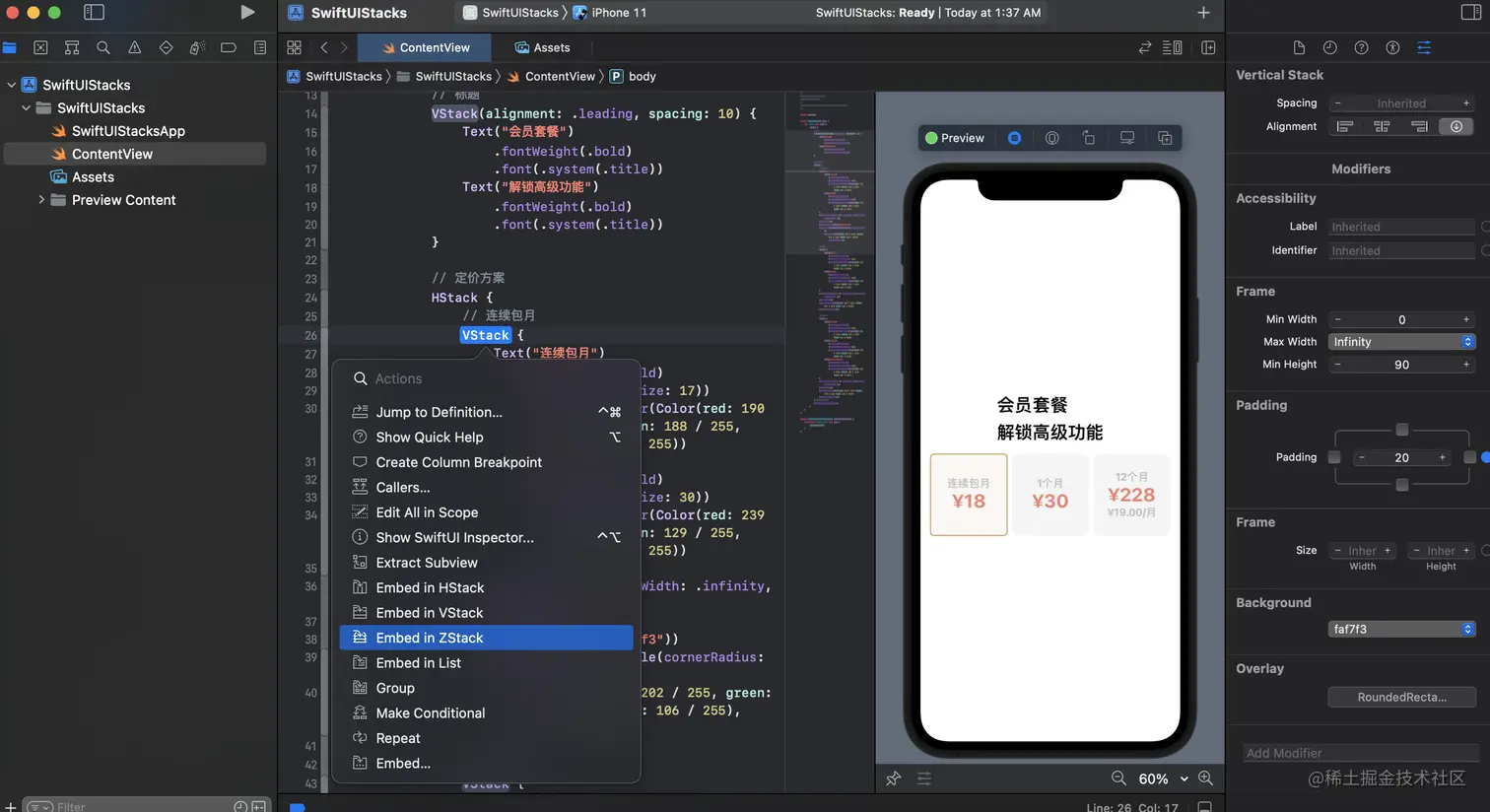1490x812 pixels.
Task: Run the project with the play button
Action: coord(247,12)
